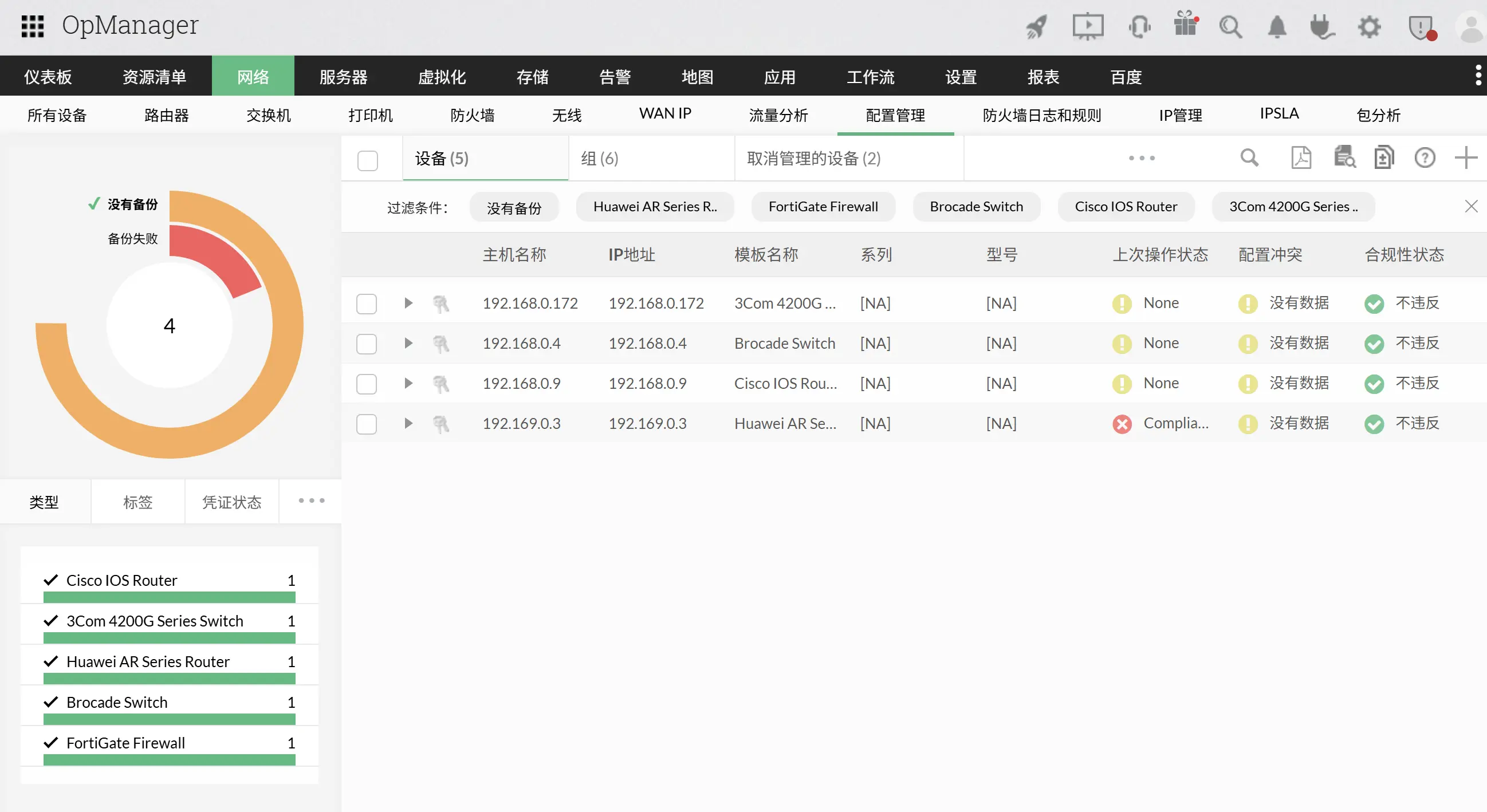The width and height of the screenshot is (1487, 812).
Task: Remove the FortiGate Firewall filter chip
Action: click(823, 207)
